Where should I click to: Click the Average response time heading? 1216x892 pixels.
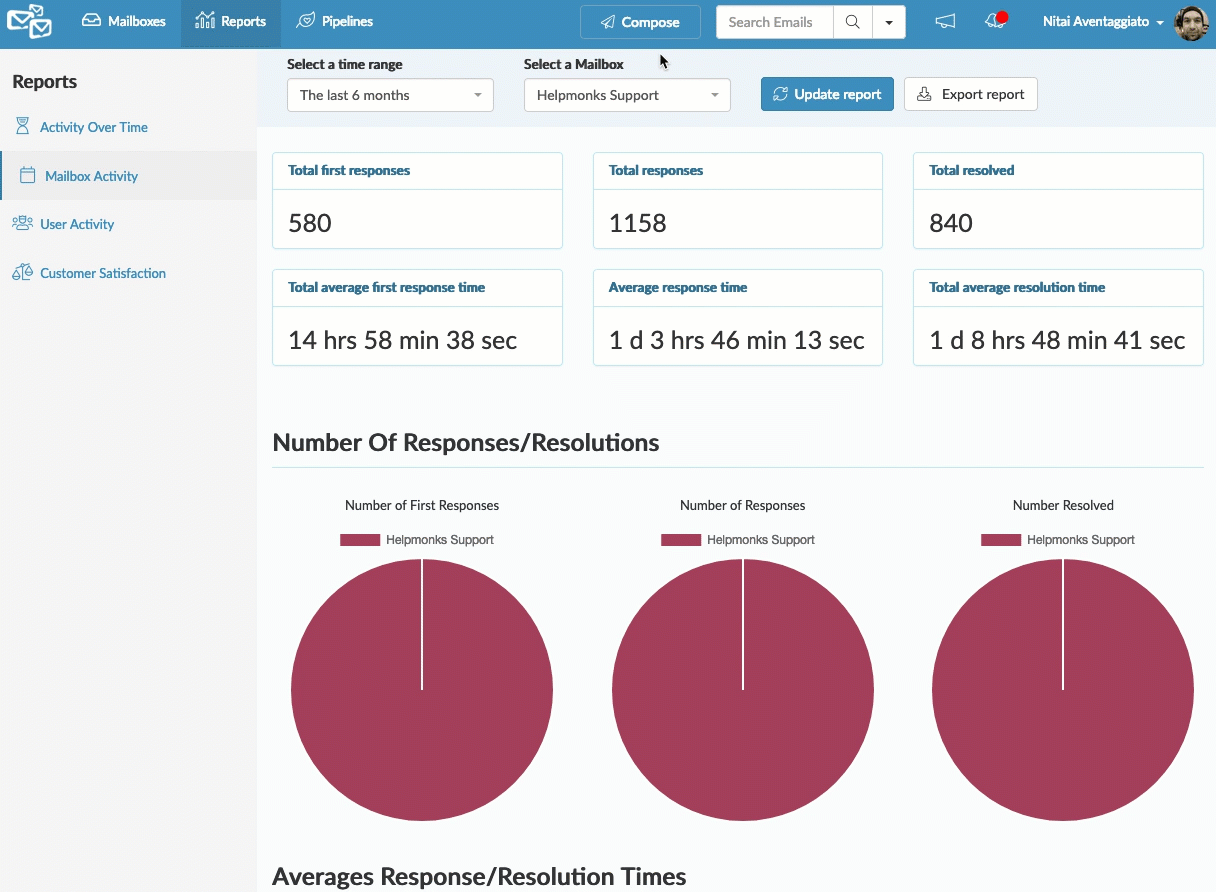click(x=678, y=287)
